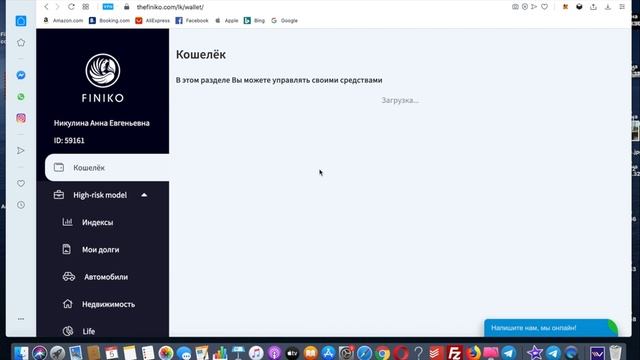Viewport: 640px width, 360px height.
Task: Open Photos app in the dock
Action: click(x=166, y=353)
